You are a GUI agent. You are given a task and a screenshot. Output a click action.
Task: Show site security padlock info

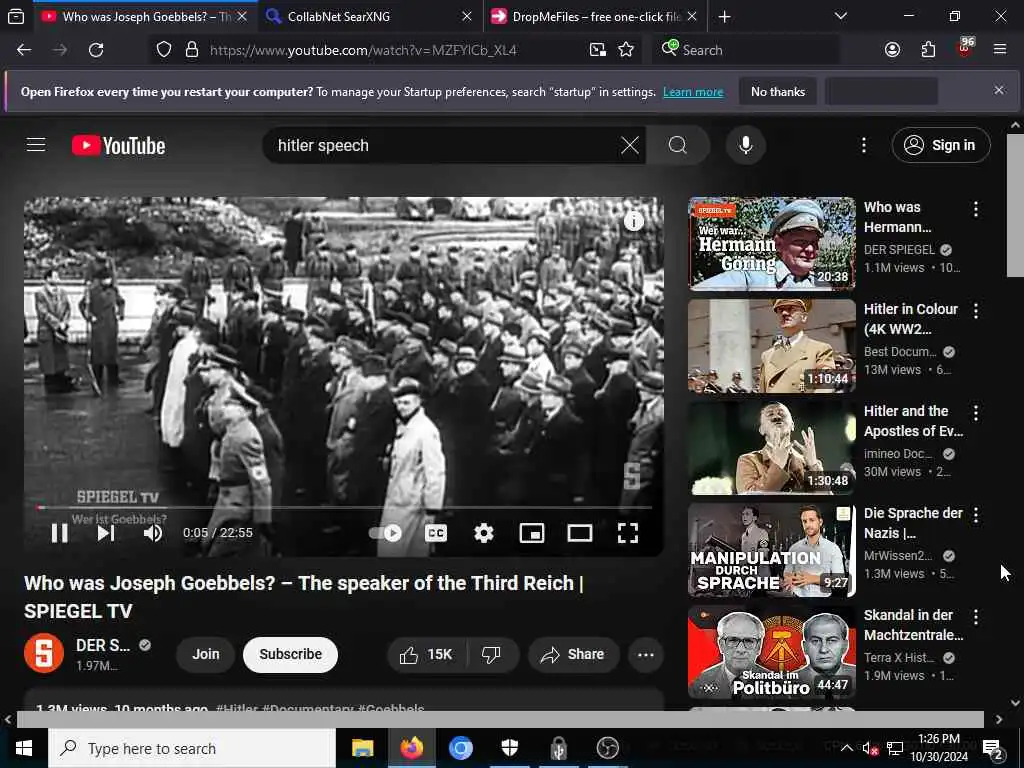pos(191,50)
